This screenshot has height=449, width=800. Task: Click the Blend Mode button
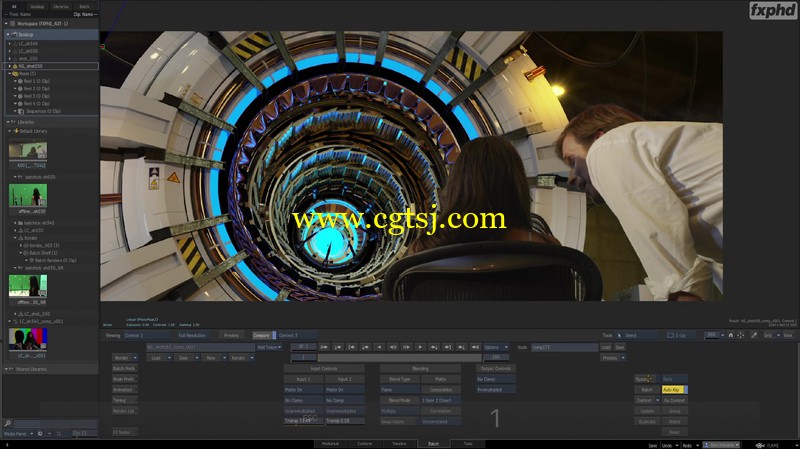coord(399,401)
